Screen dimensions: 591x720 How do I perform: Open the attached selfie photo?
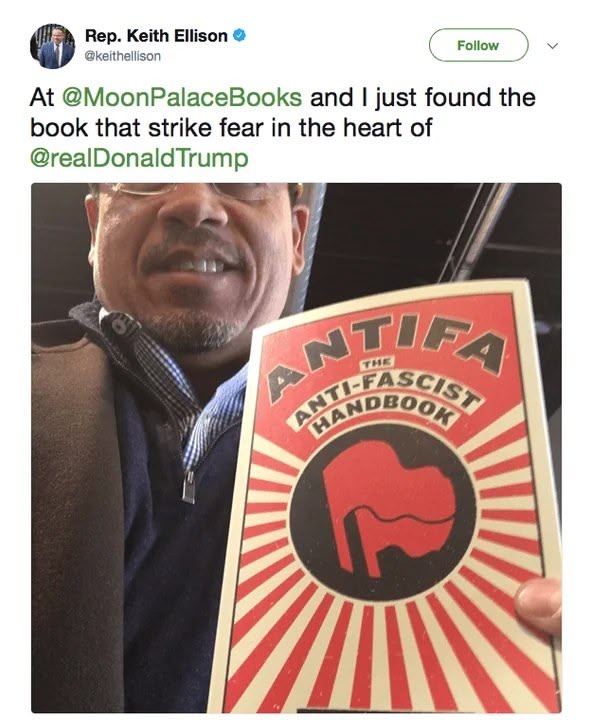(x=296, y=448)
